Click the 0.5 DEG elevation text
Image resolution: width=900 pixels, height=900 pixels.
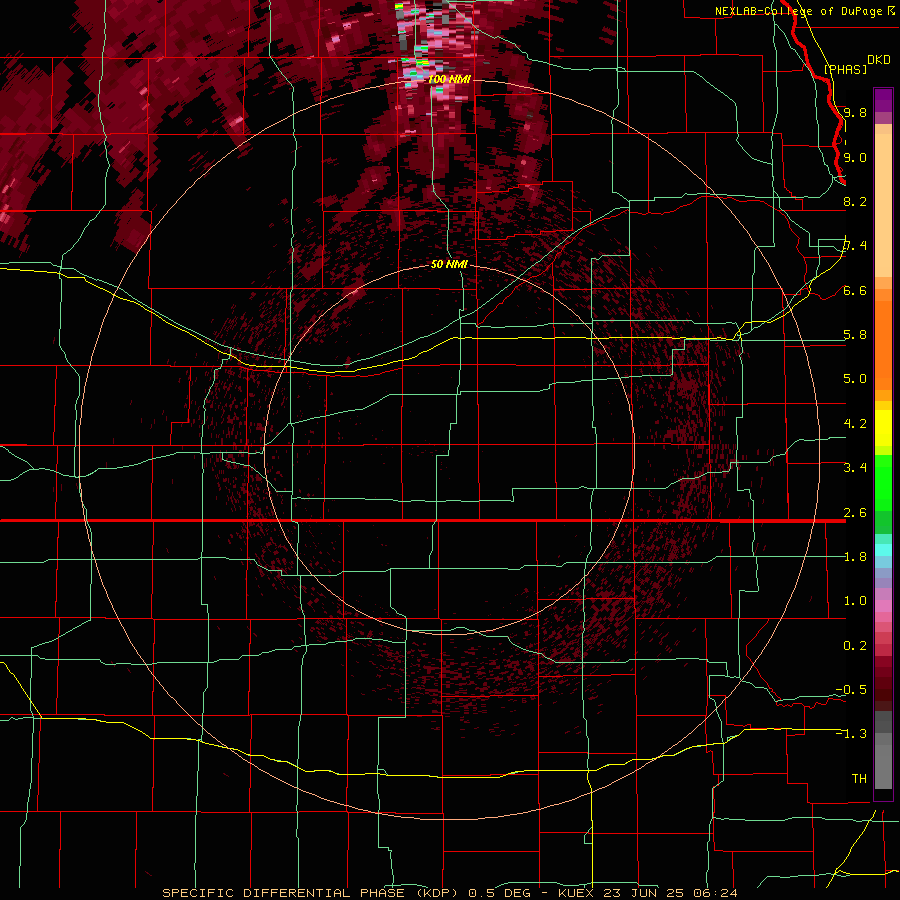coord(498,893)
